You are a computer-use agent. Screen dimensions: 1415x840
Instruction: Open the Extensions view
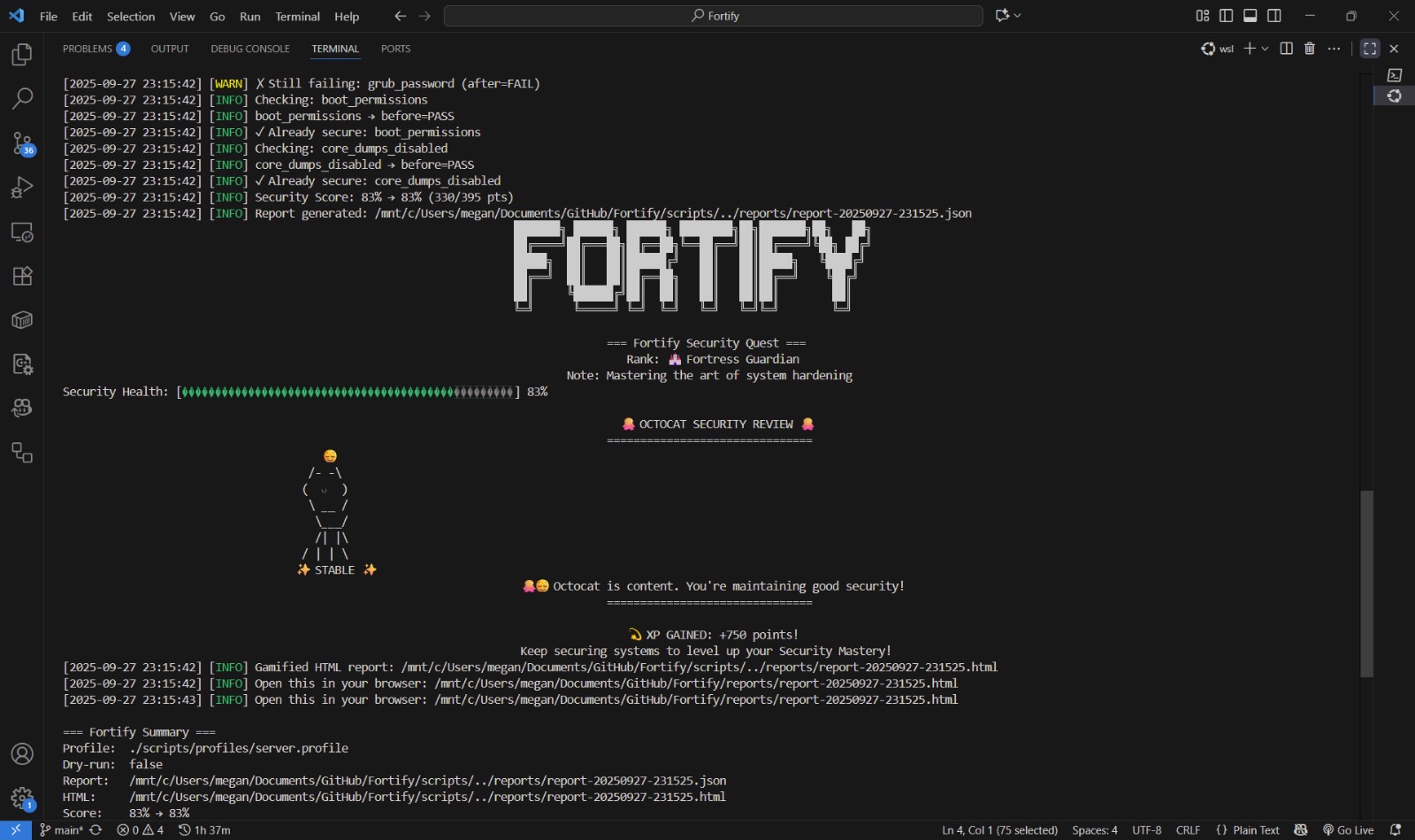(x=22, y=276)
